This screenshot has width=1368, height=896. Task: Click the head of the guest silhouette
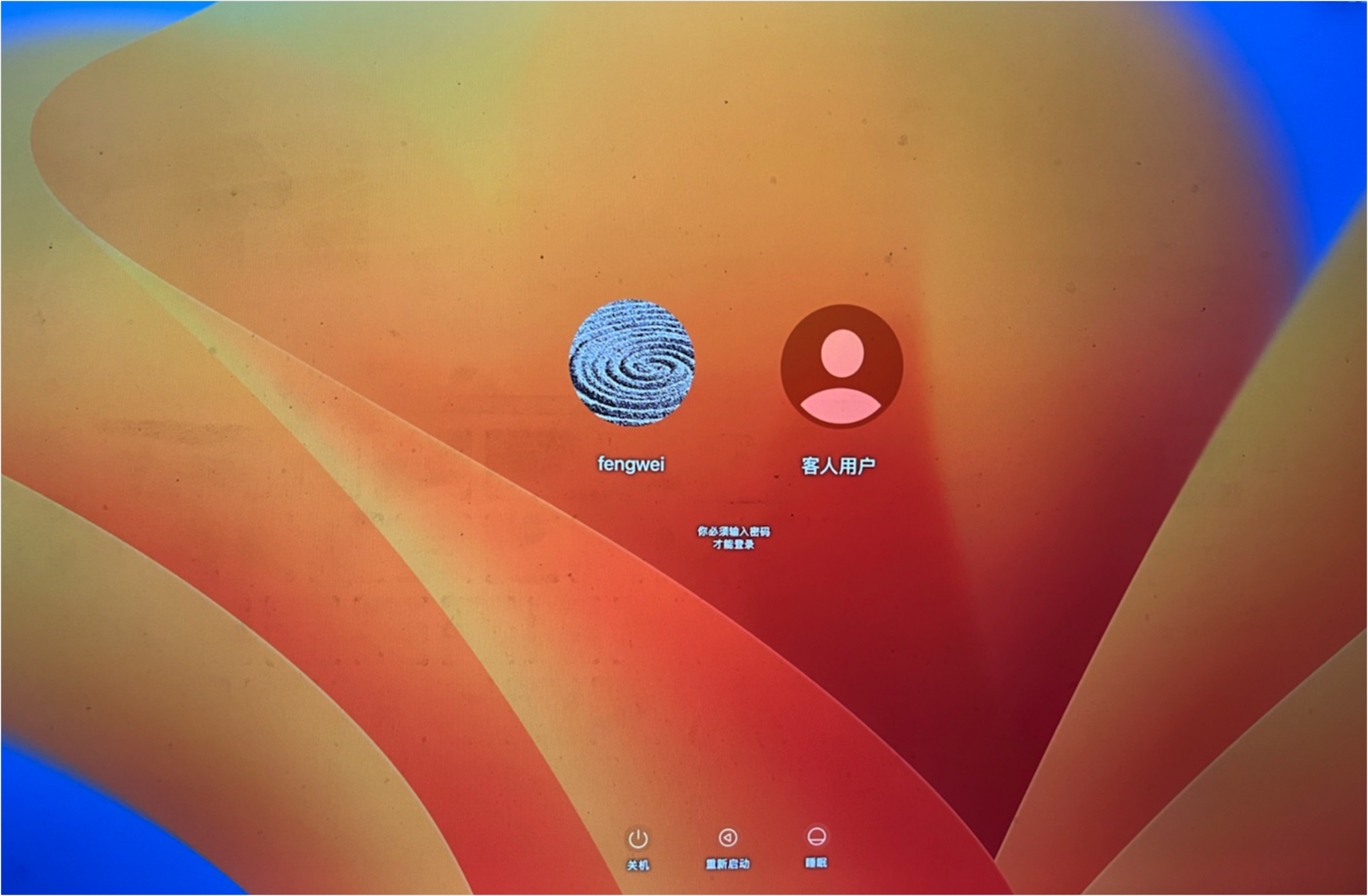[x=842, y=353]
